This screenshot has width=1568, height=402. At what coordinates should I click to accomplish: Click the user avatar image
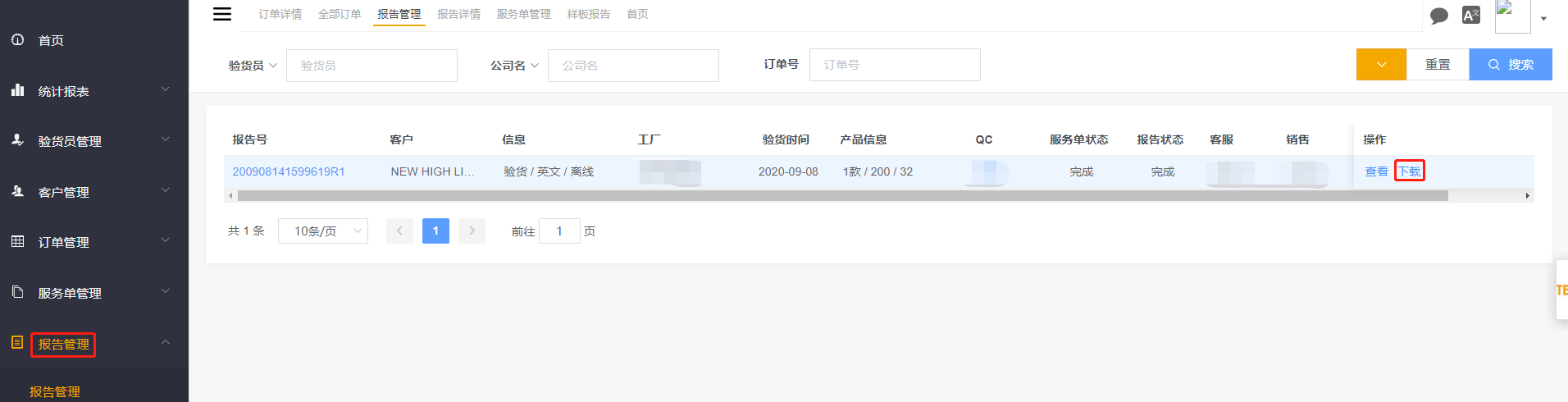tap(1511, 16)
